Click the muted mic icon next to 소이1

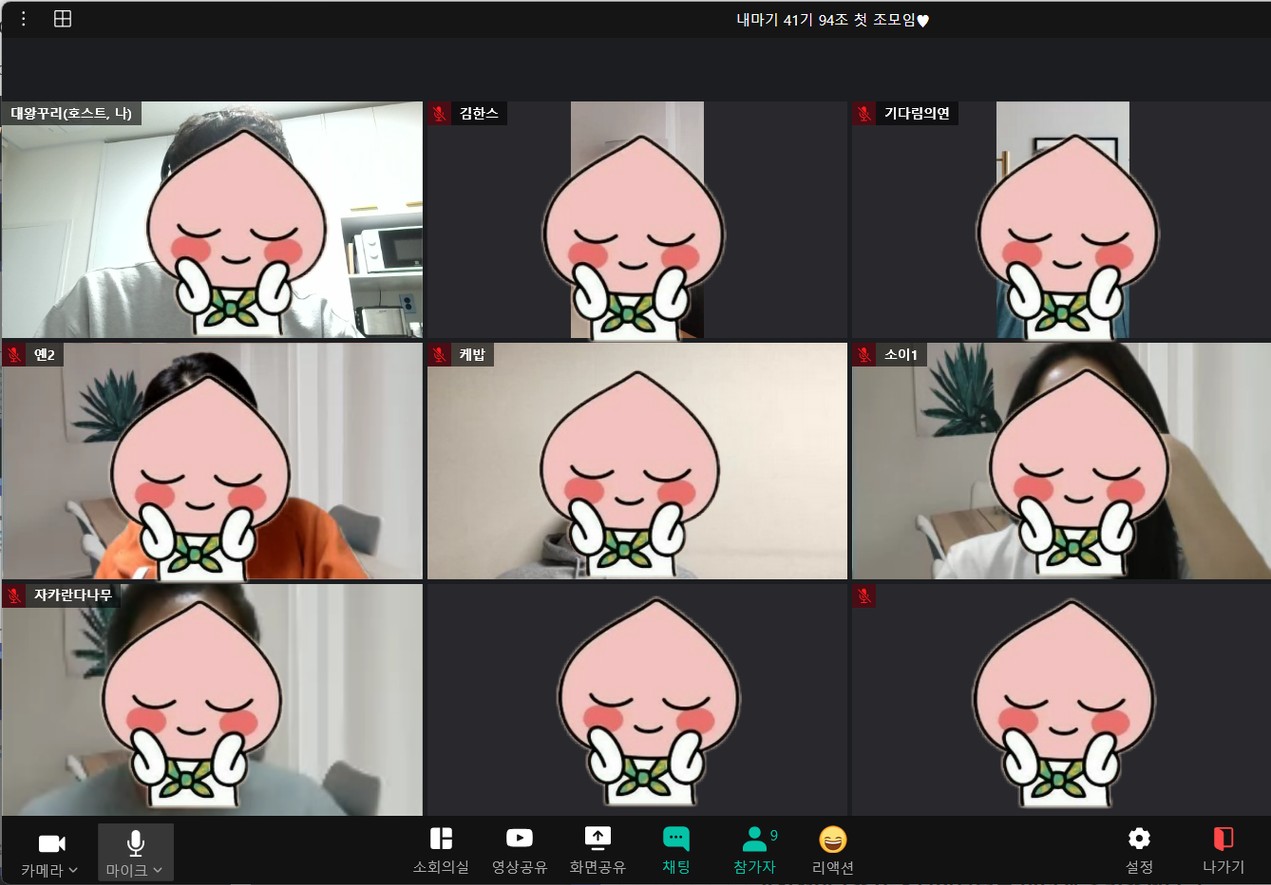coord(864,354)
